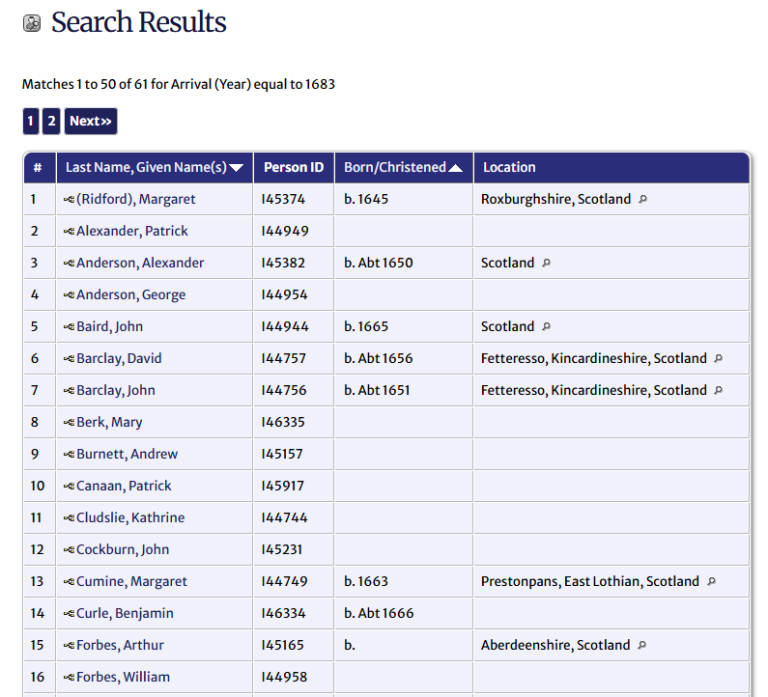
Task: Click the search icon beside Prestonpans, East Lothian
Action: click(711, 581)
